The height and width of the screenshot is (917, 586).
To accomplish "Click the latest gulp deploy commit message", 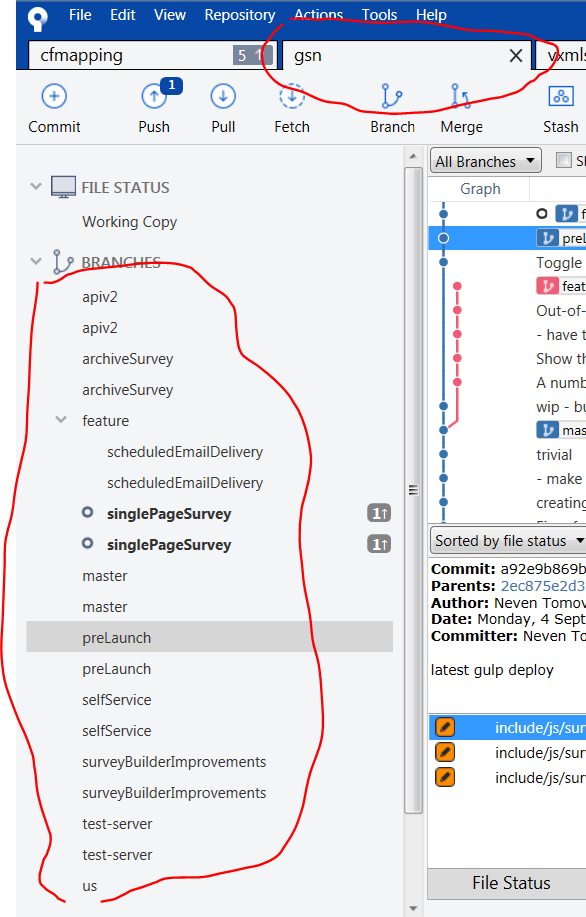I will pos(492,670).
